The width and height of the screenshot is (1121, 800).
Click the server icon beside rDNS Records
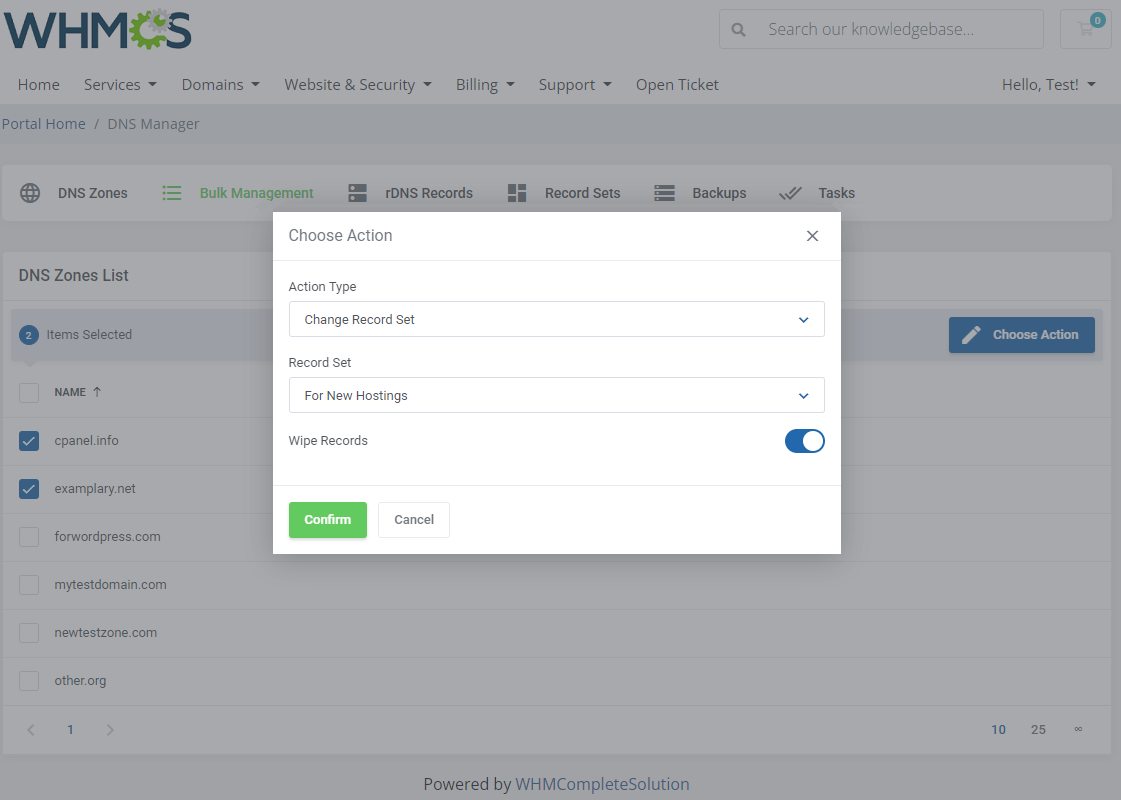(x=357, y=193)
